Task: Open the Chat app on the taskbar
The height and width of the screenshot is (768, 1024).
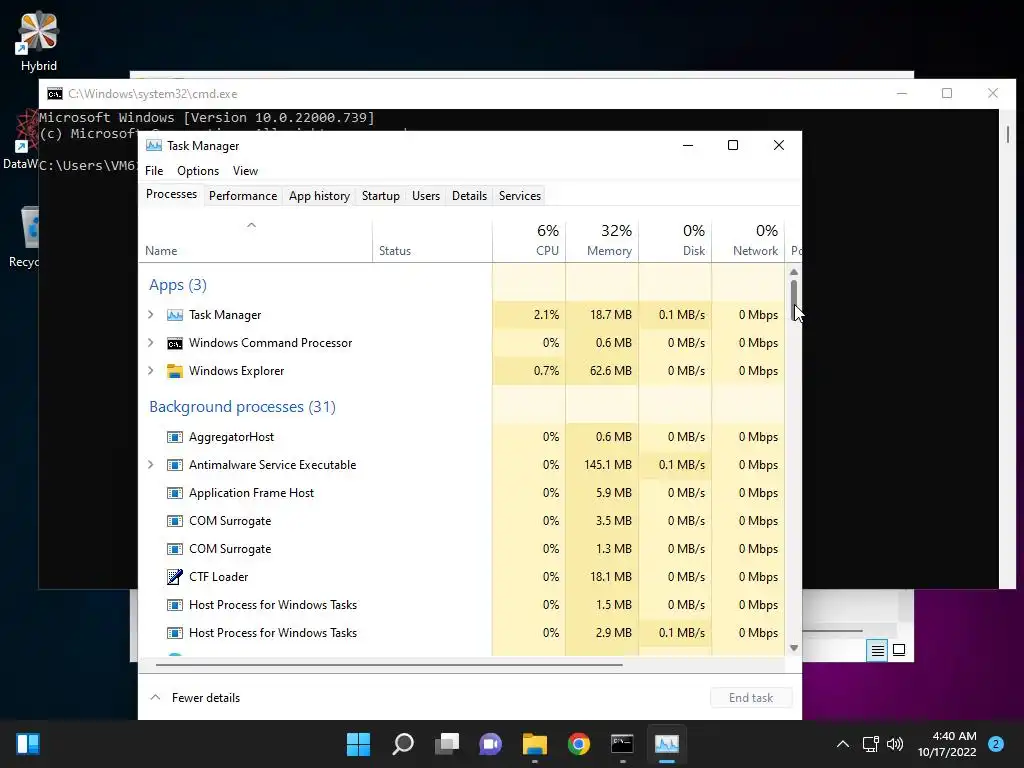Action: tap(490, 744)
